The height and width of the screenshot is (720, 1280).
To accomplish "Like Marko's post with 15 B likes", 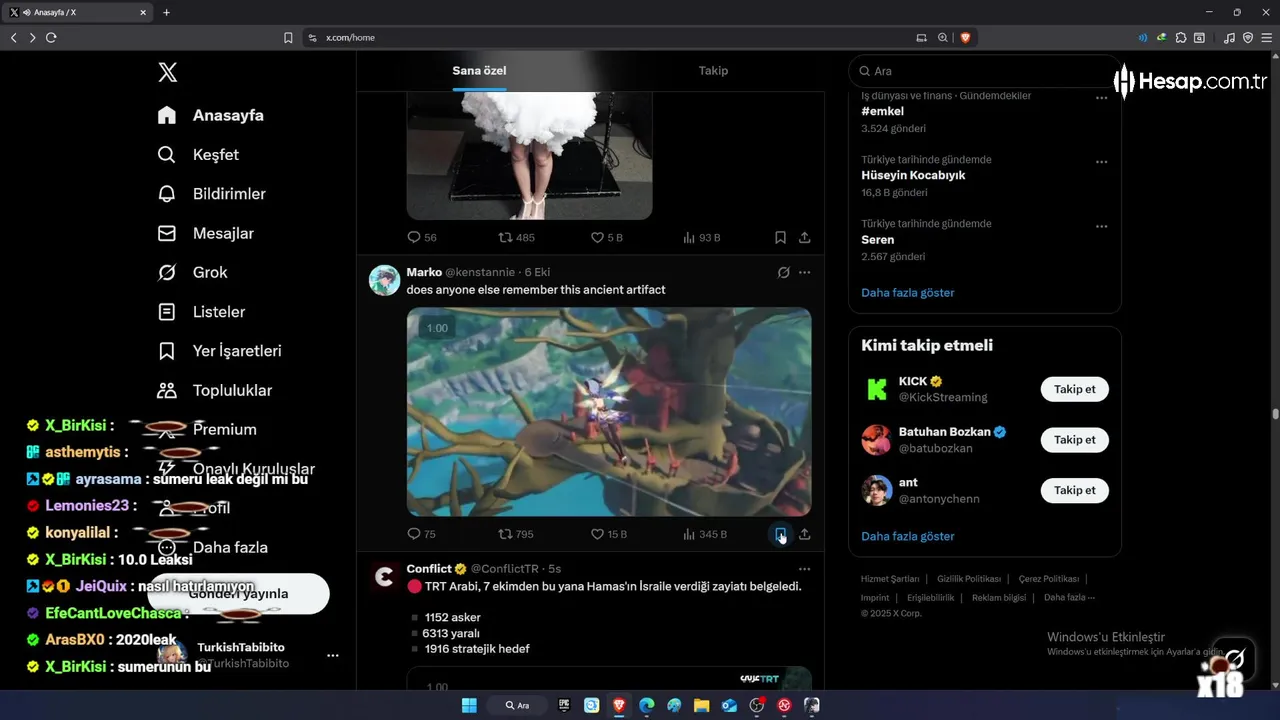I will (x=608, y=534).
